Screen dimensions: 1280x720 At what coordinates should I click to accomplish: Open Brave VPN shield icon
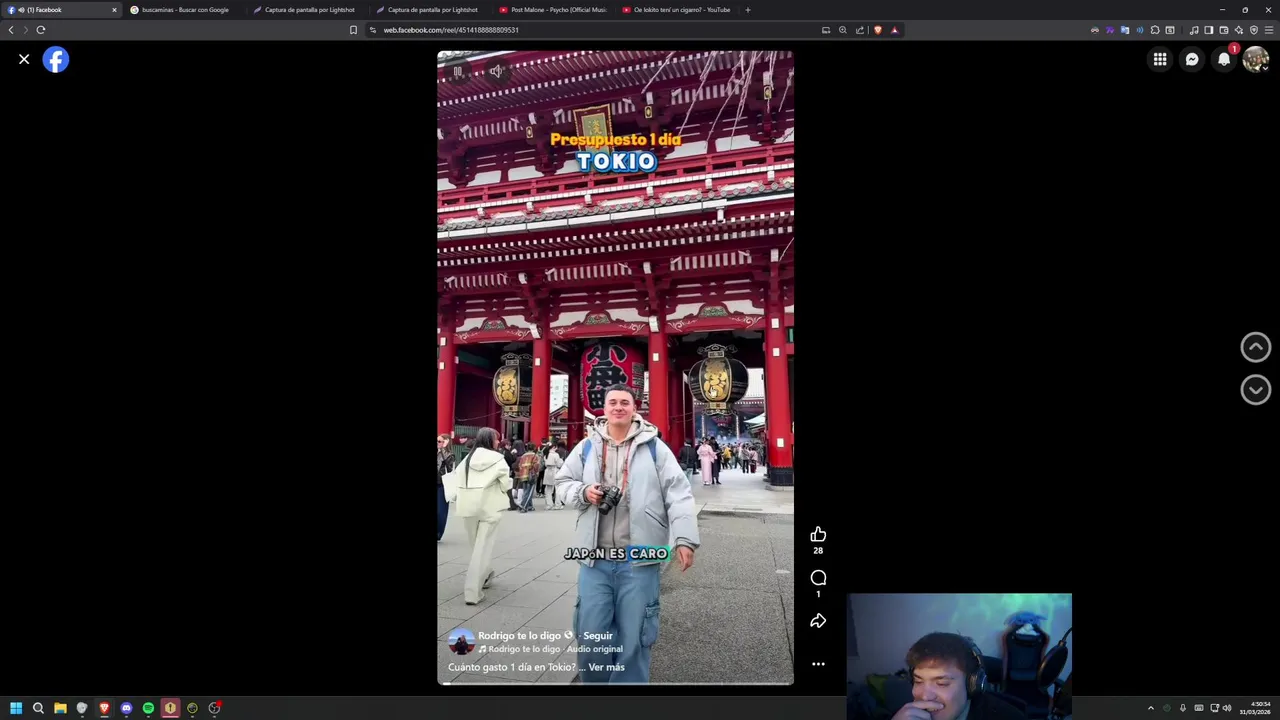(x=1254, y=30)
